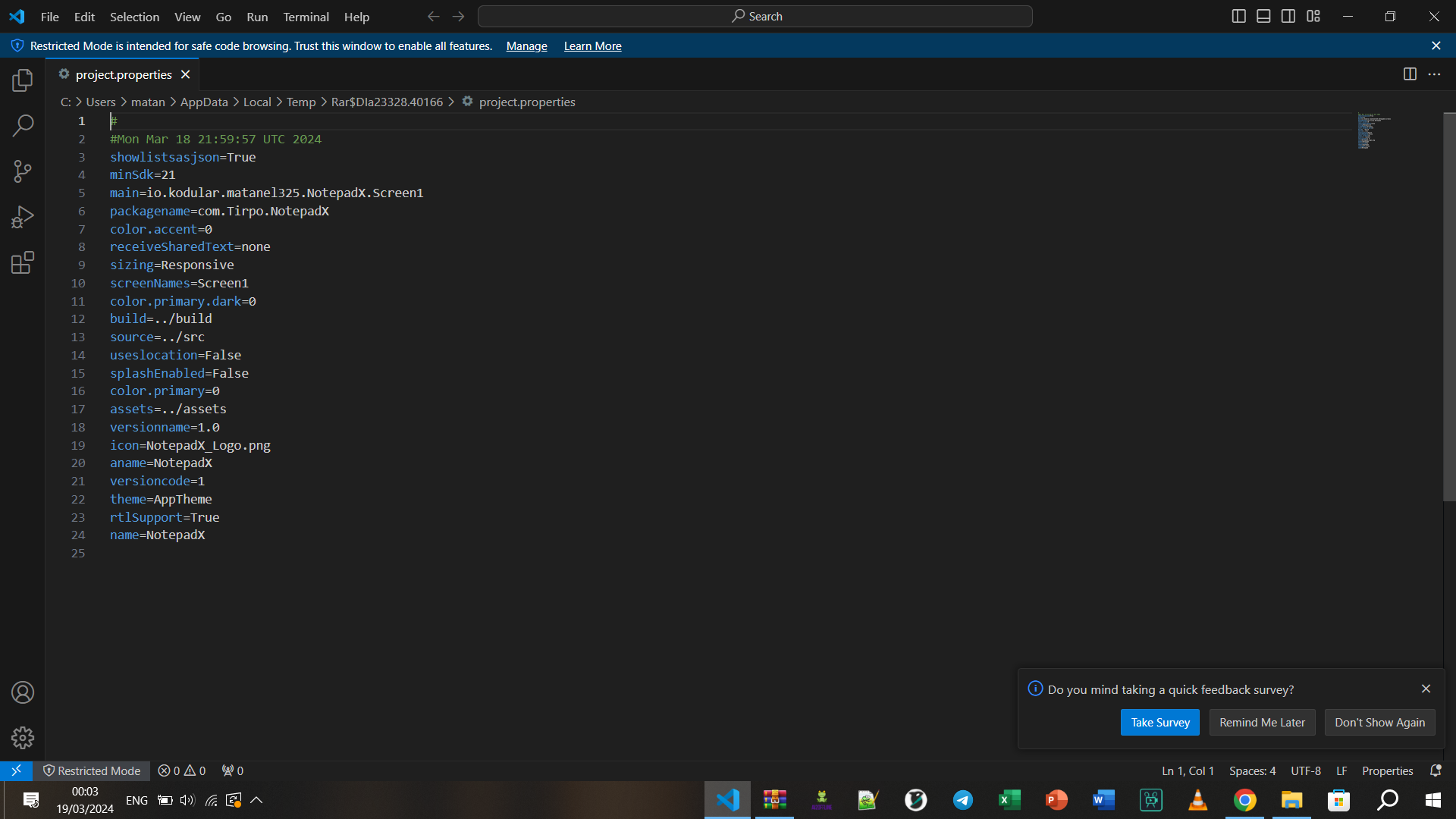The width and height of the screenshot is (1456, 819).
Task: Toggle the Secondary Side Bar
Action: pos(1288,15)
